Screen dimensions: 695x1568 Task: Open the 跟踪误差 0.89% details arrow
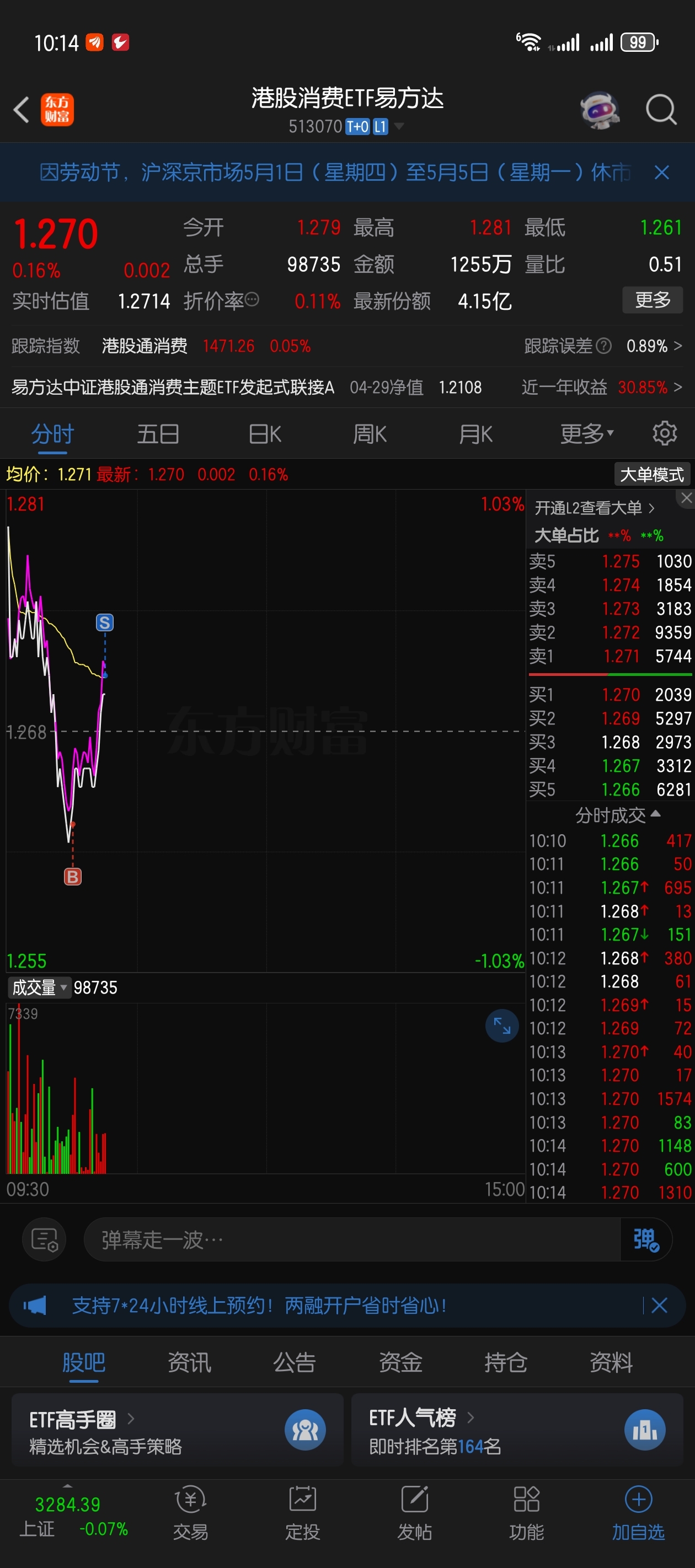pyautogui.click(x=678, y=346)
